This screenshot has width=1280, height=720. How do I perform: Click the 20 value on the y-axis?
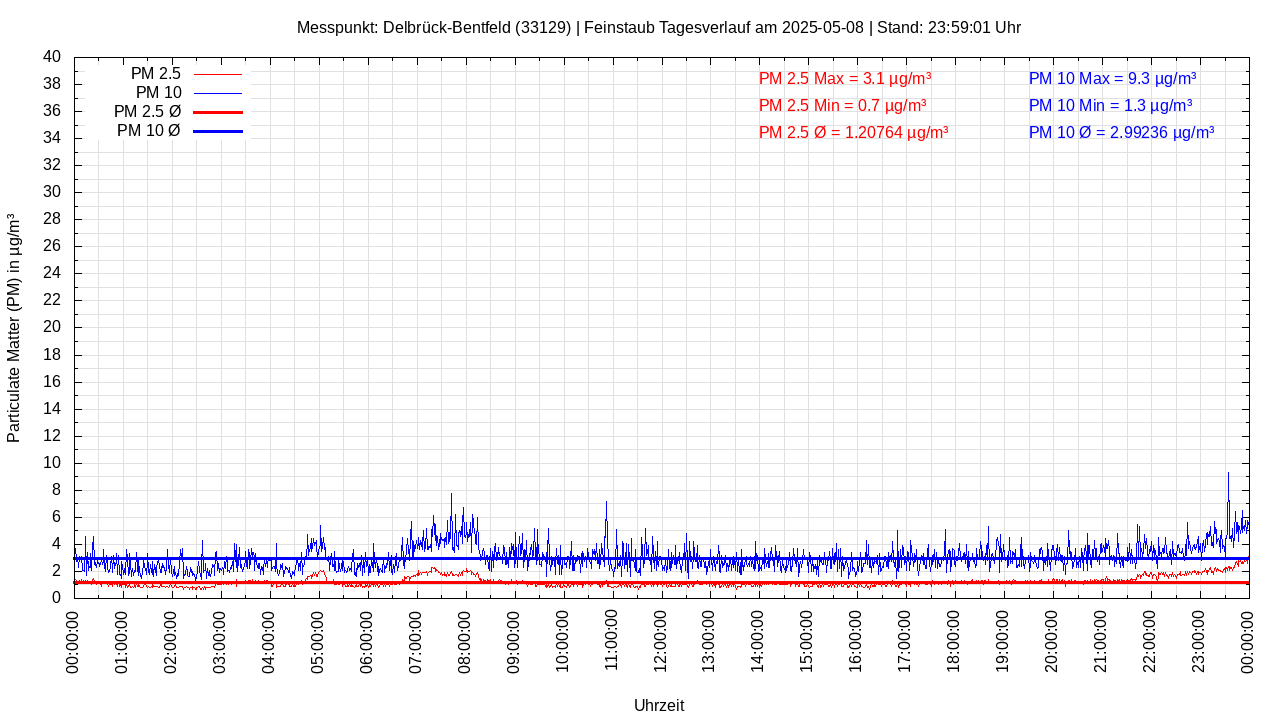tap(52, 327)
